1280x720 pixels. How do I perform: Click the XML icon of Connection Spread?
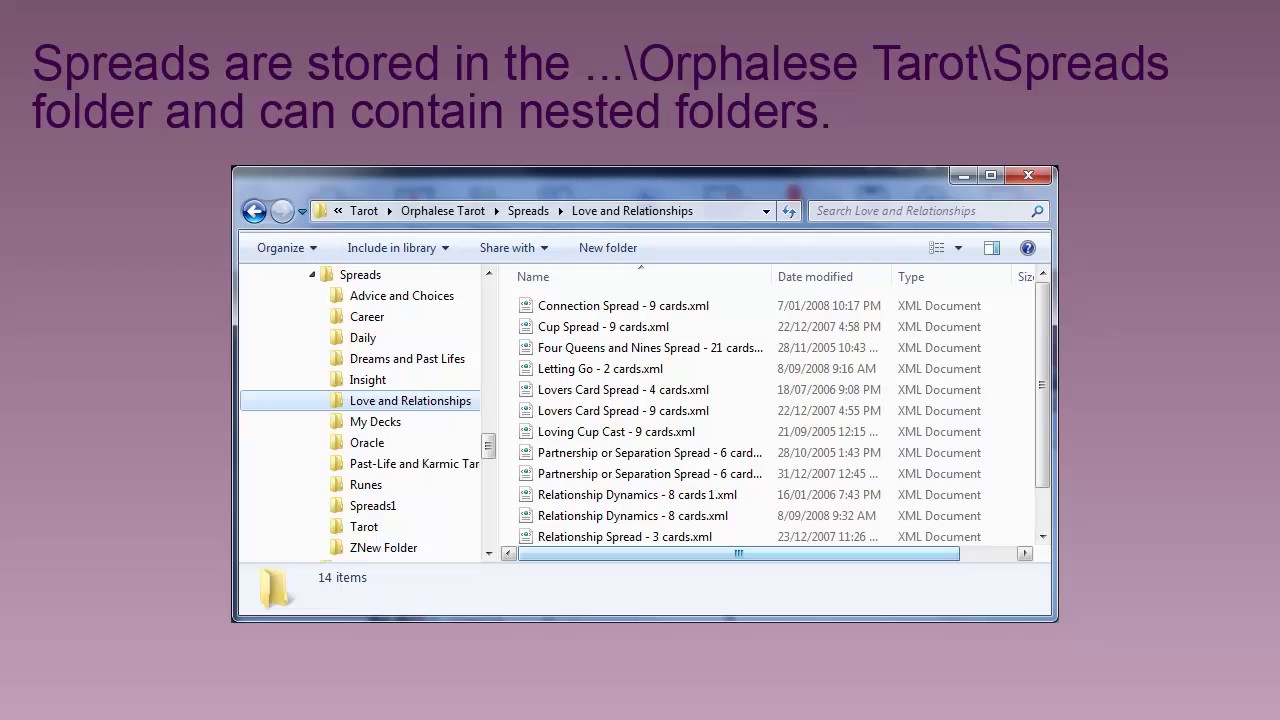pyautogui.click(x=526, y=306)
